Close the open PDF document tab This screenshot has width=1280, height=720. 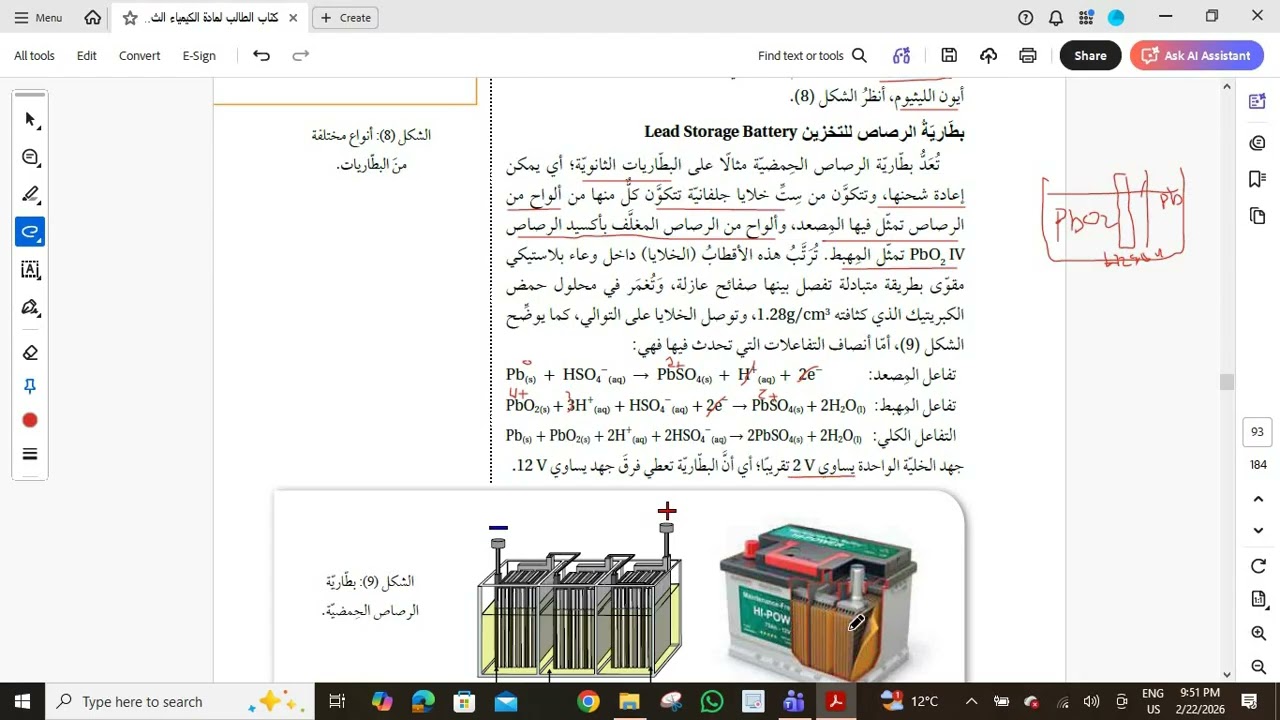click(292, 18)
